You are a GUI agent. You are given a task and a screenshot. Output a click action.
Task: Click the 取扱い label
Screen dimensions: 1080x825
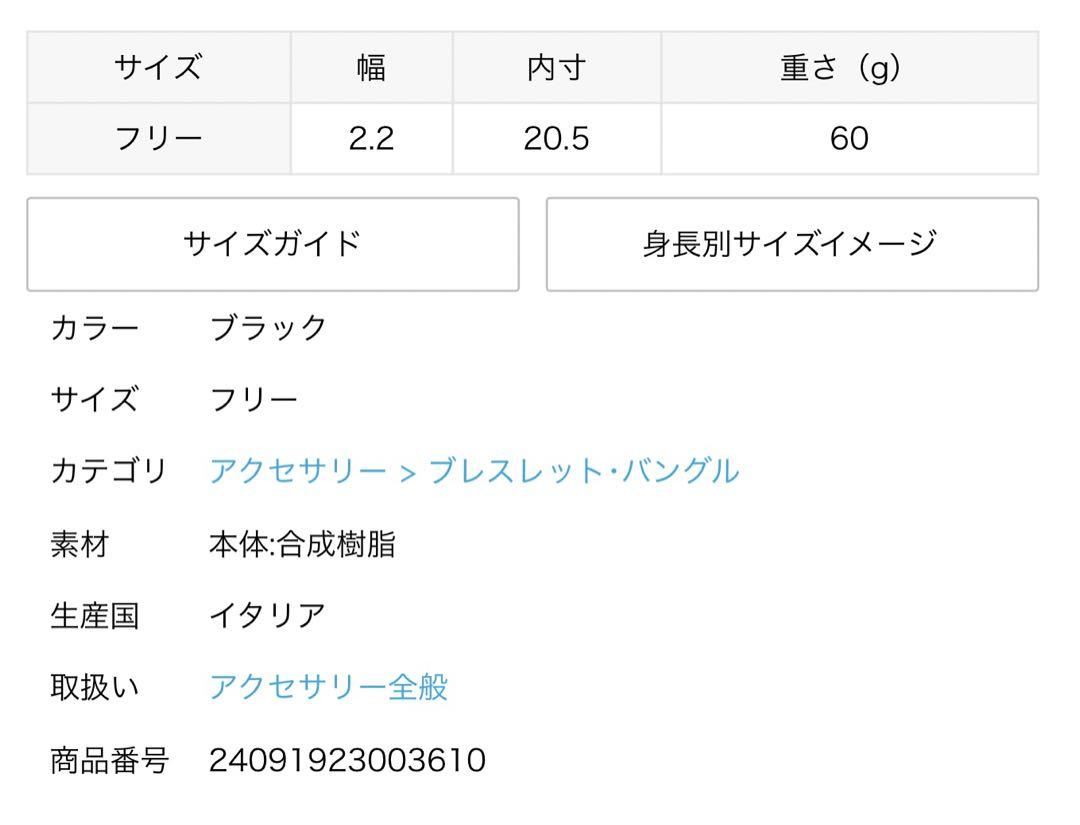(94, 687)
